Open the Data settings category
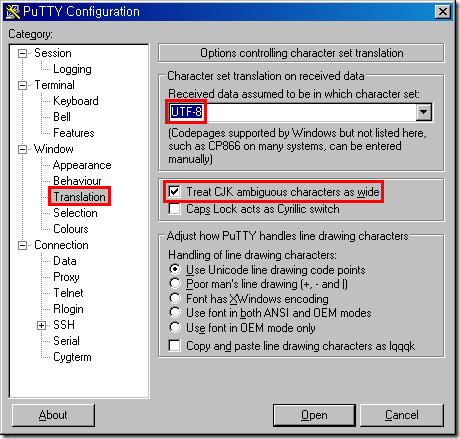 pyautogui.click(x=65, y=261)
